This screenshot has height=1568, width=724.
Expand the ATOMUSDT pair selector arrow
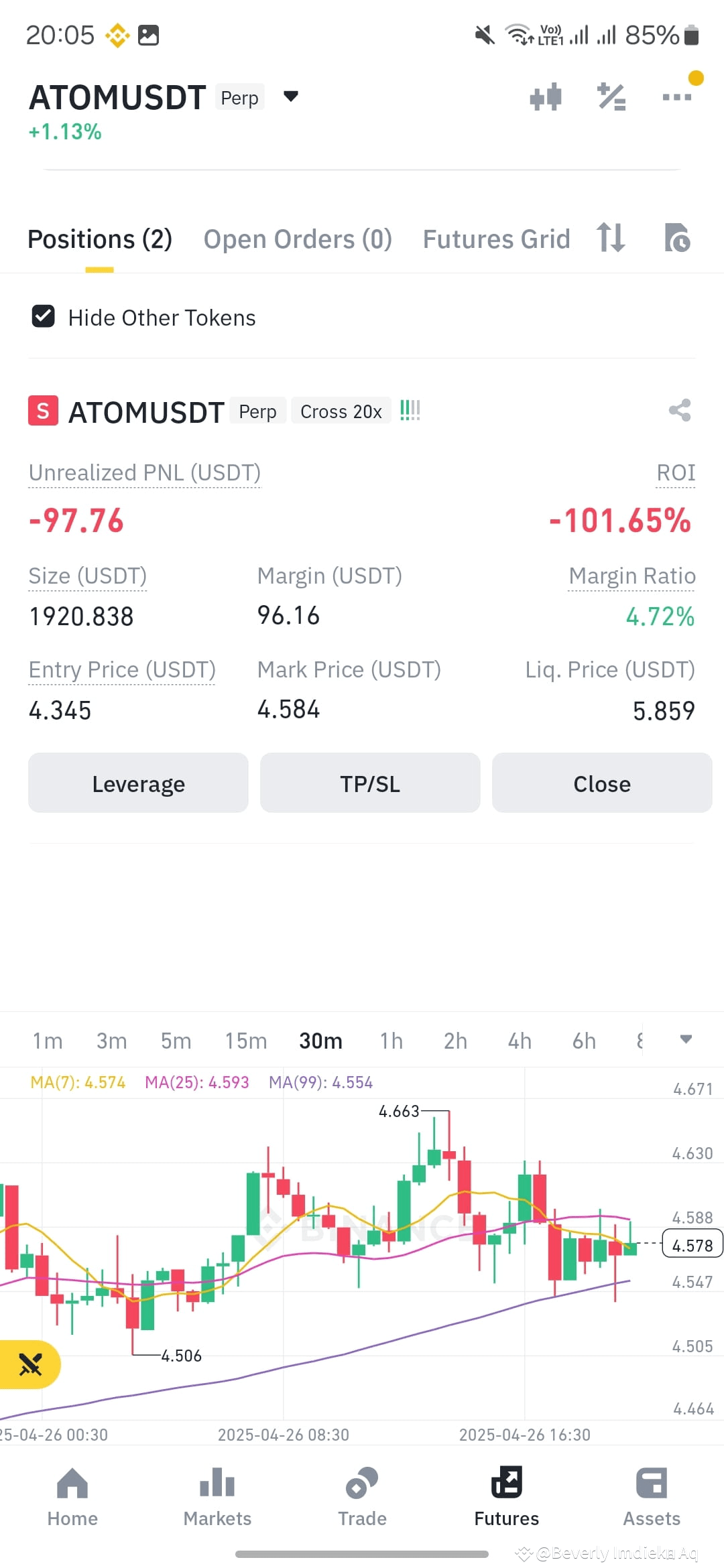290,96
